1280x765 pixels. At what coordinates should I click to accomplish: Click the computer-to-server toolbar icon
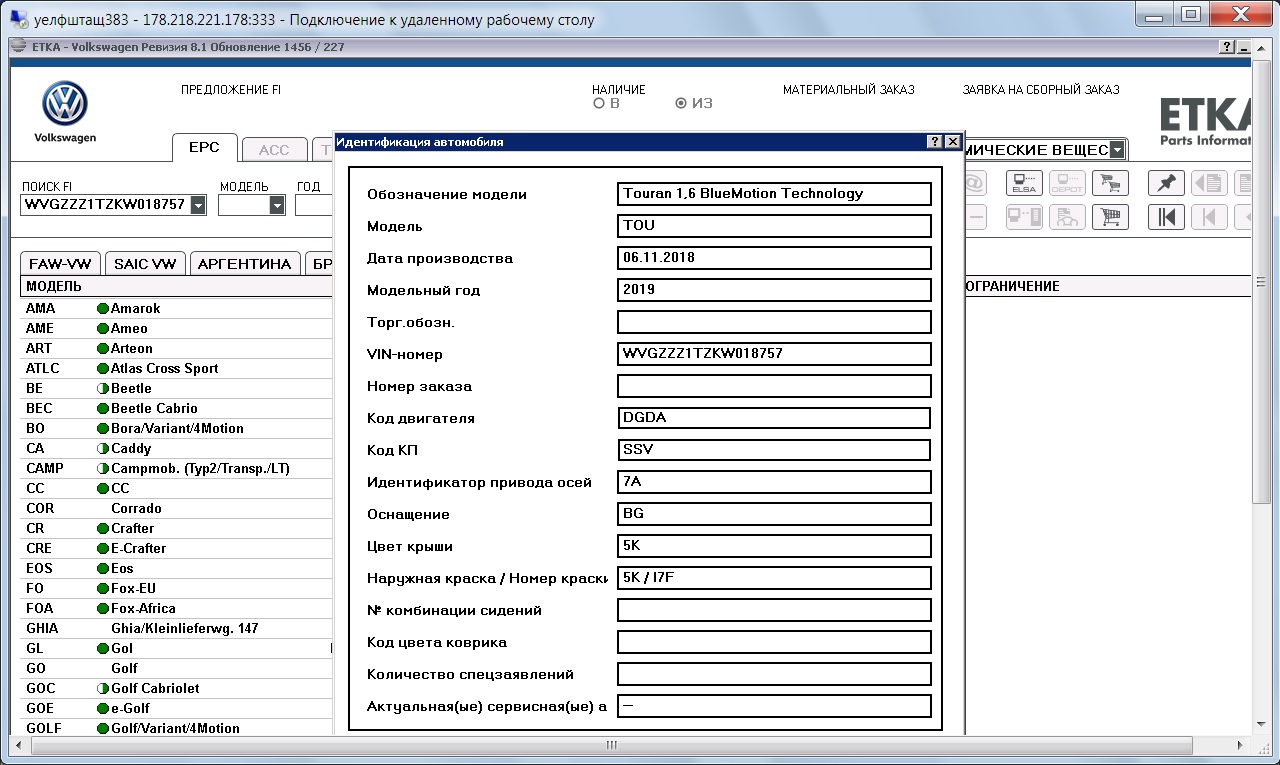[x=1024, y=216]
